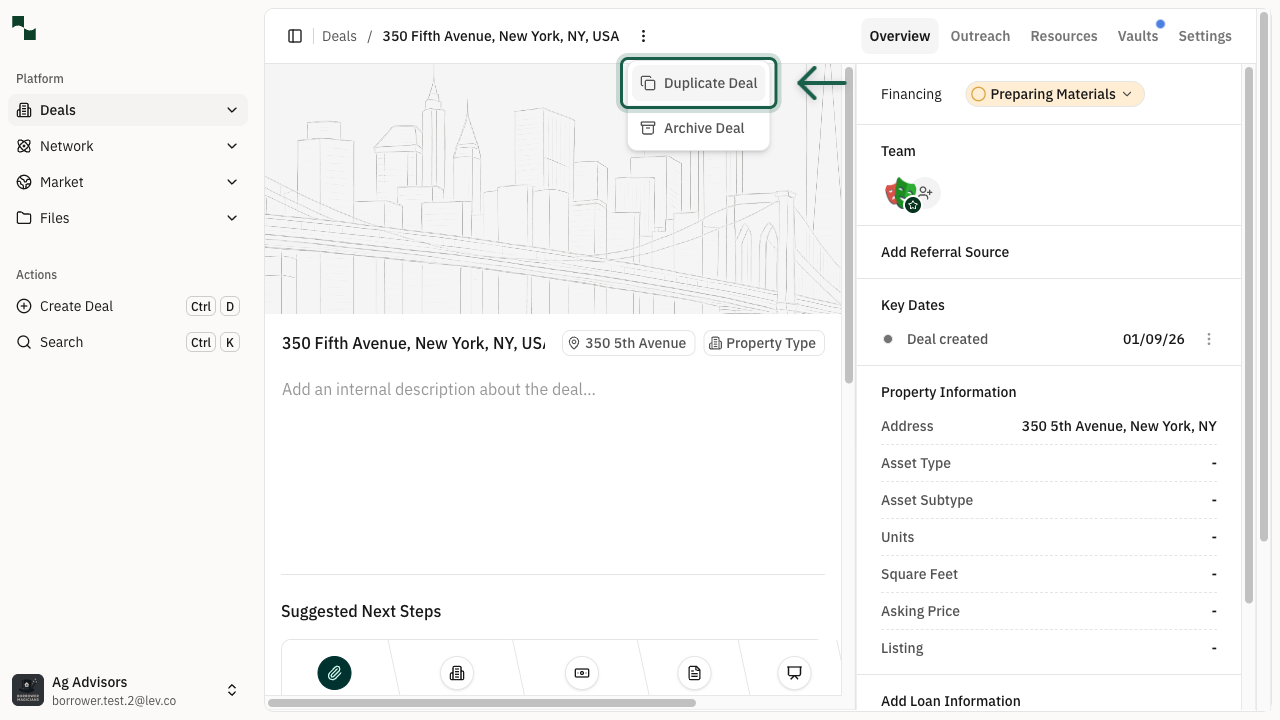Screen dimensions: 1280x720
Task: Click the Lev logo in top-left
Action: (x=24, y=28)
